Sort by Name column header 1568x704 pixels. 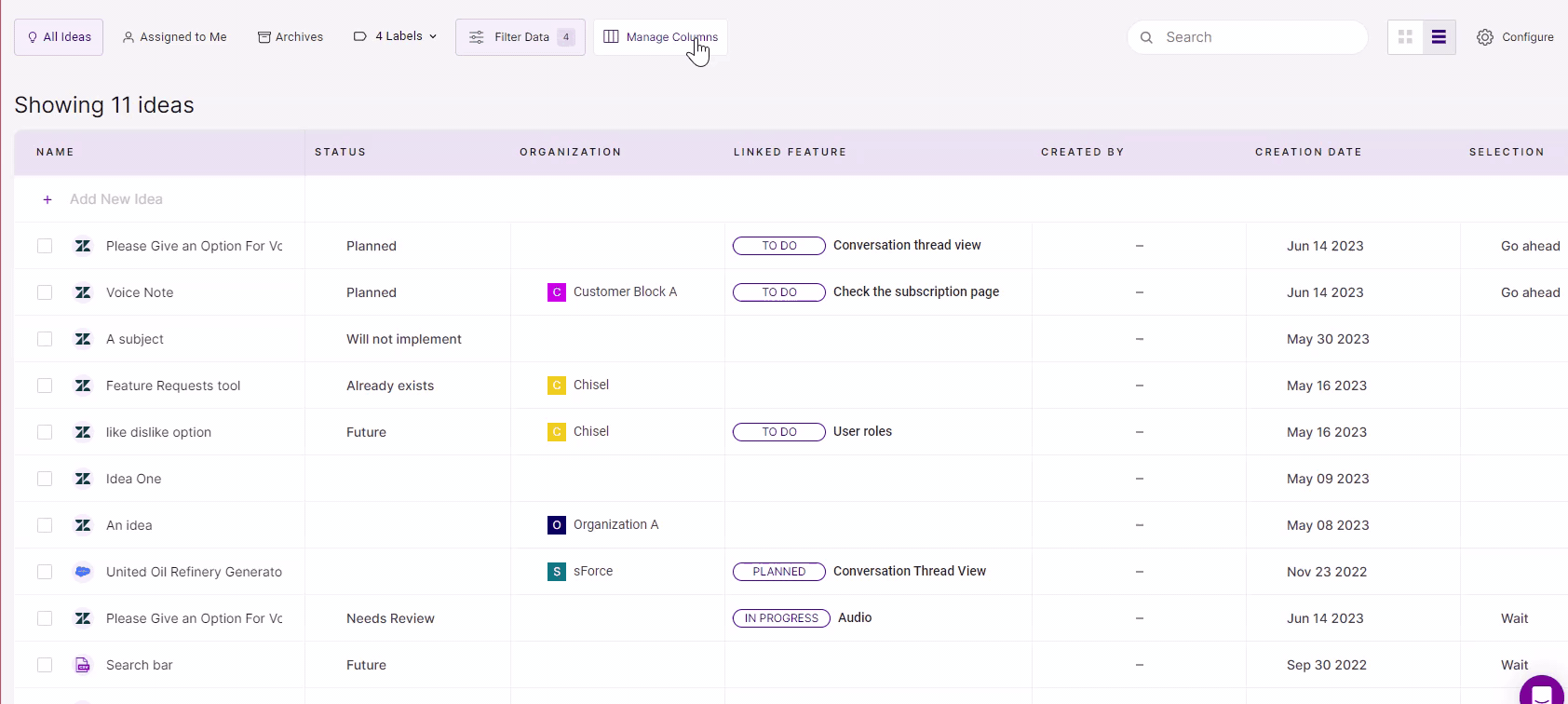(55, 152)
